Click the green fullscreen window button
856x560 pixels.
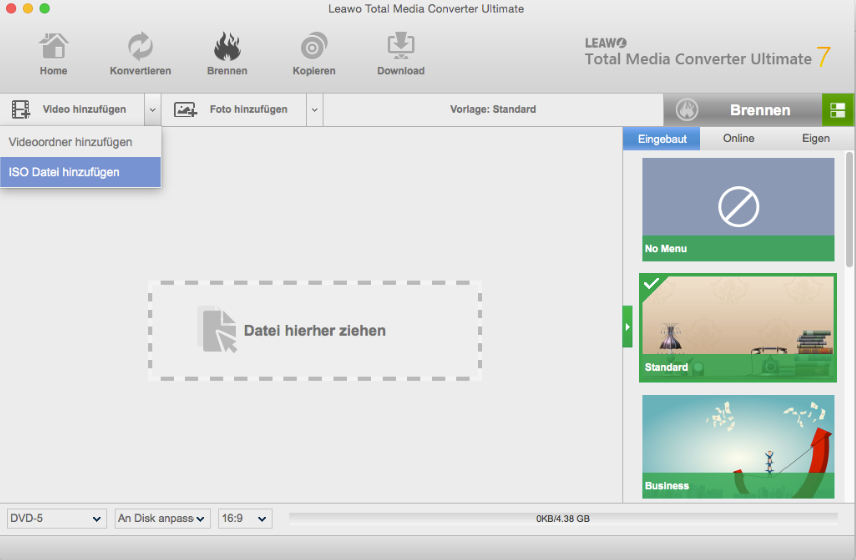point(45,8)
